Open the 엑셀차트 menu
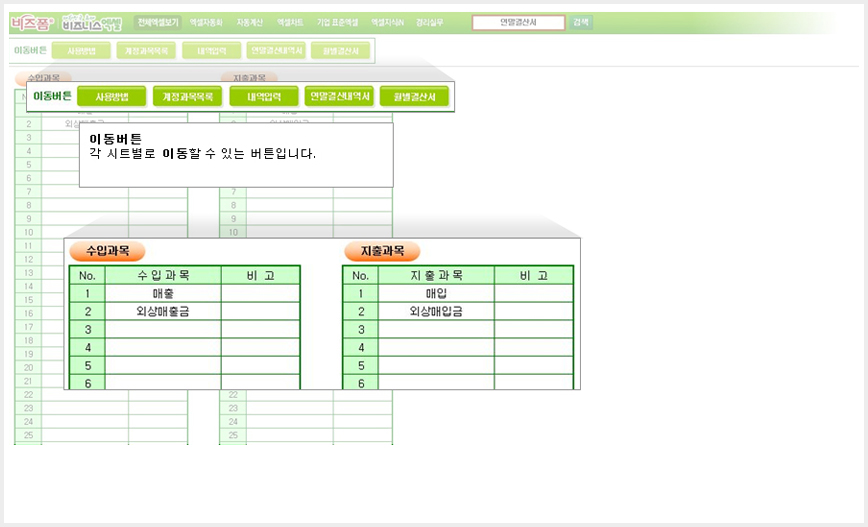868x527 pixels. (x=290, y=23)
